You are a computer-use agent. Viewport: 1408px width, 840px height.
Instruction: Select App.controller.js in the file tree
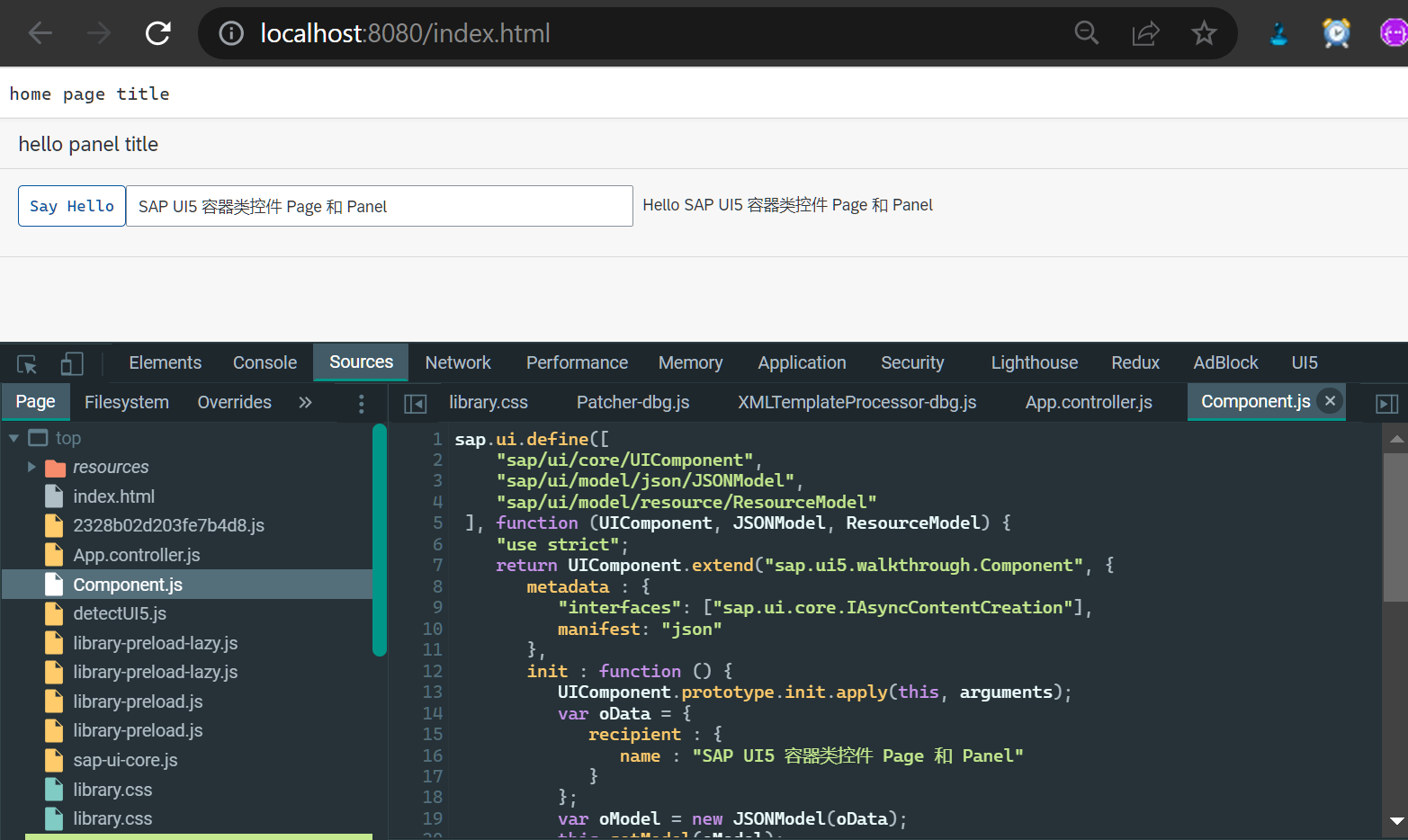[x=136, y=555]
